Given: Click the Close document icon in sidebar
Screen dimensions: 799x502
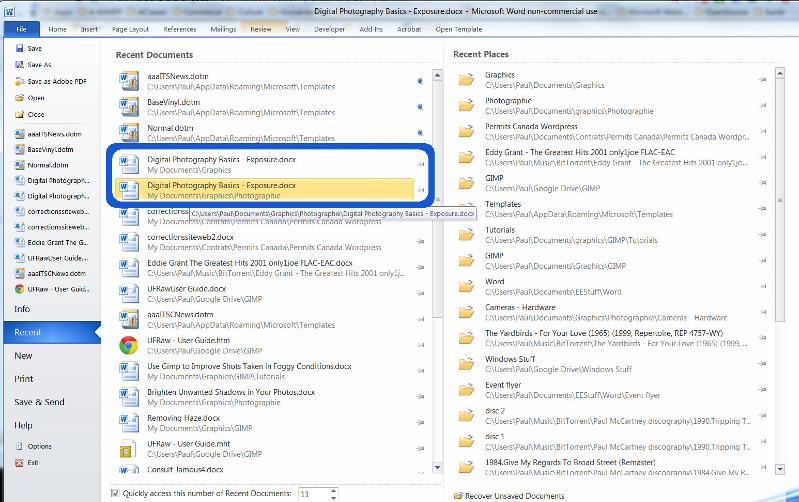Looking at the screenshot, I should pyautogui.click(x=19, y=114).
